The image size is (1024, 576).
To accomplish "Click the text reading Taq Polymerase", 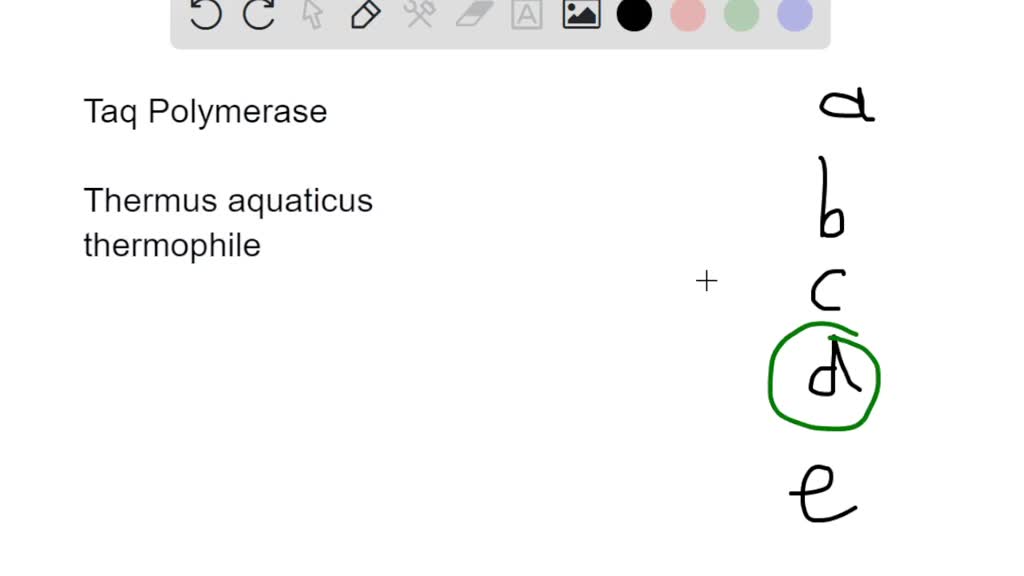I will coord(205,111).
